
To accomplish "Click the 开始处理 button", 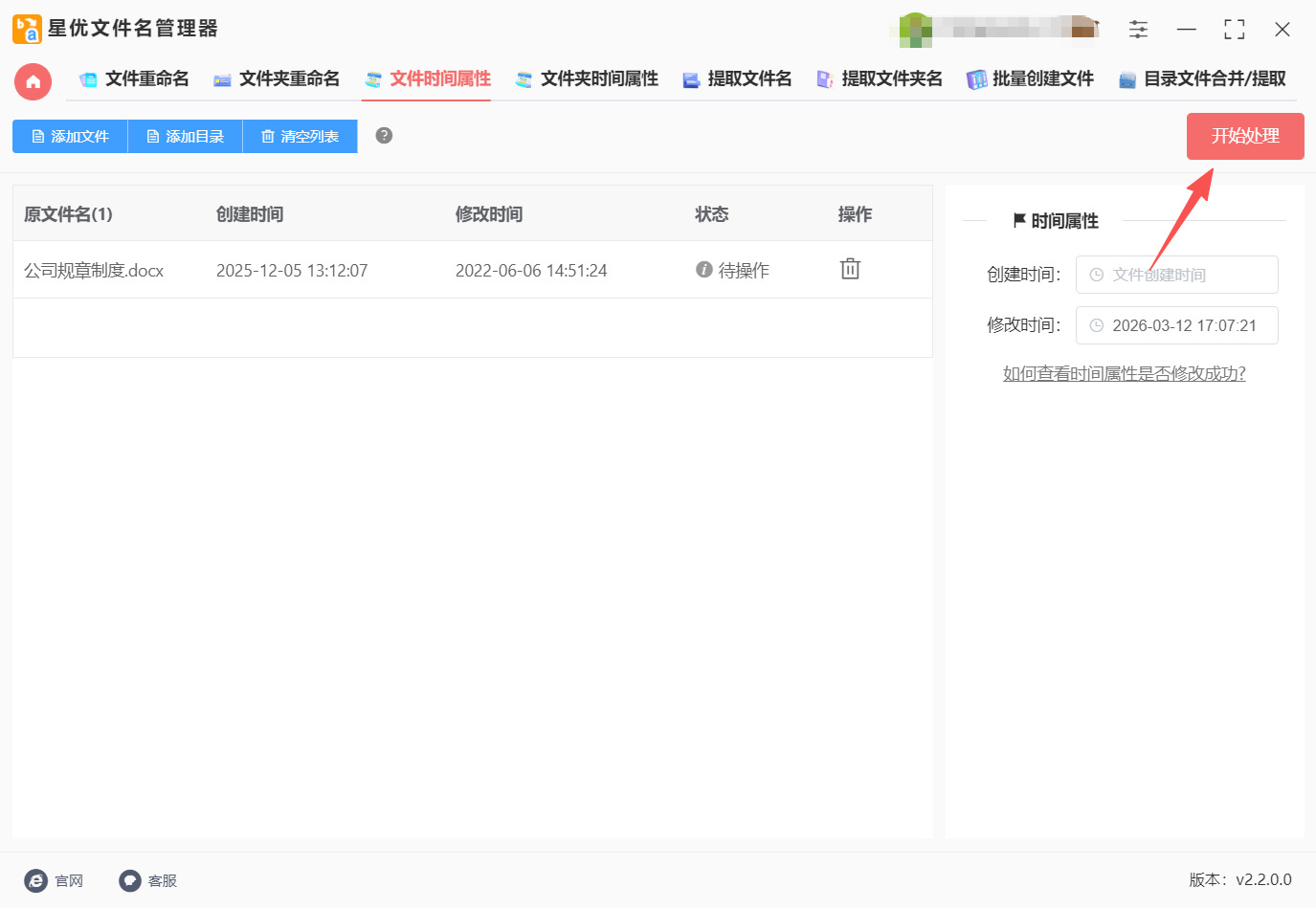I will (x=1244, y=136).
